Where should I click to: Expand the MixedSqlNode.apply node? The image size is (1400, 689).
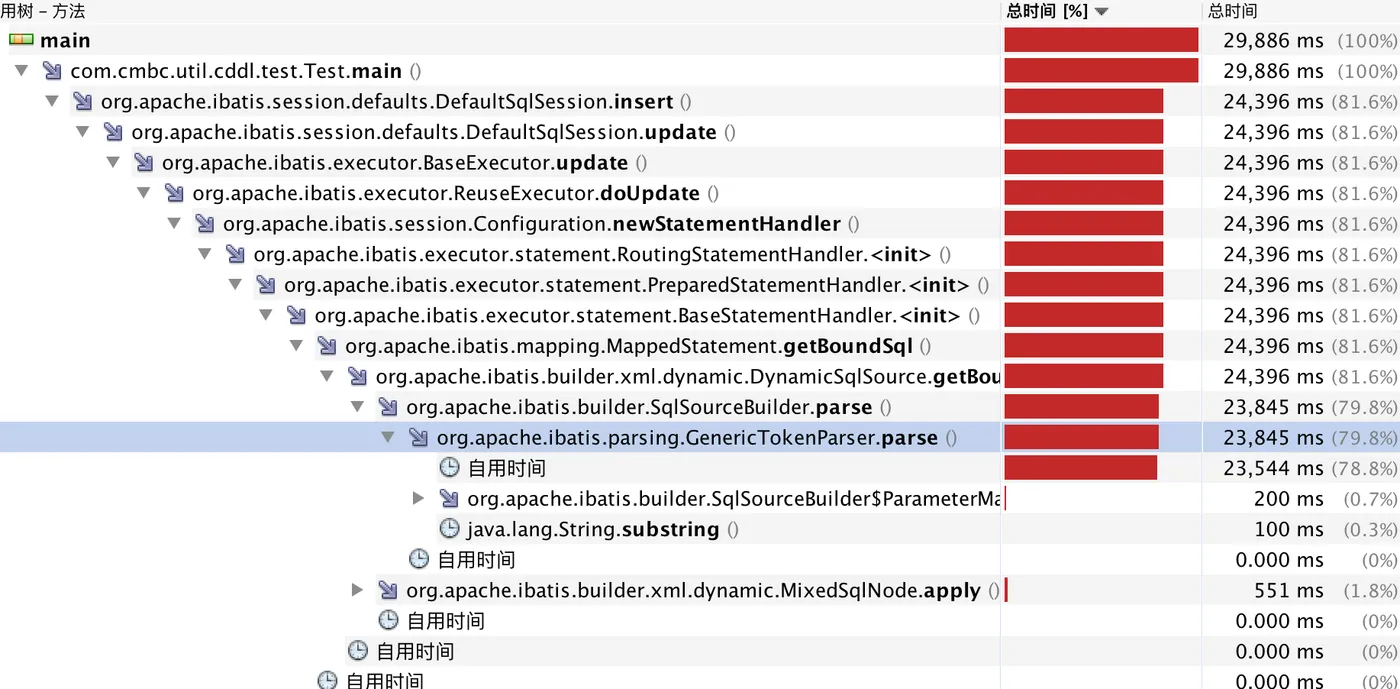coord(357,590)
